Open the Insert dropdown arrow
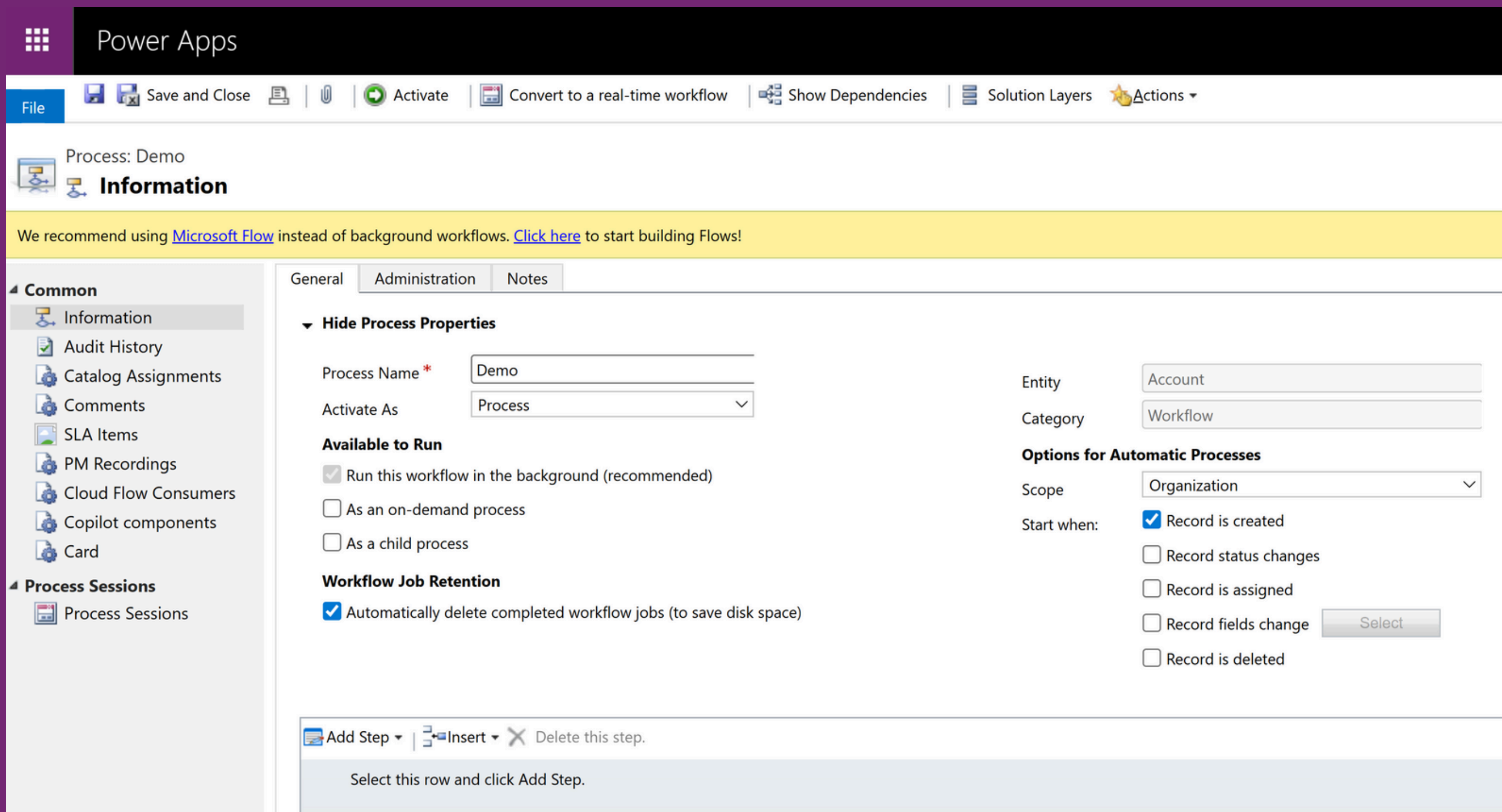 pos(495,738)
